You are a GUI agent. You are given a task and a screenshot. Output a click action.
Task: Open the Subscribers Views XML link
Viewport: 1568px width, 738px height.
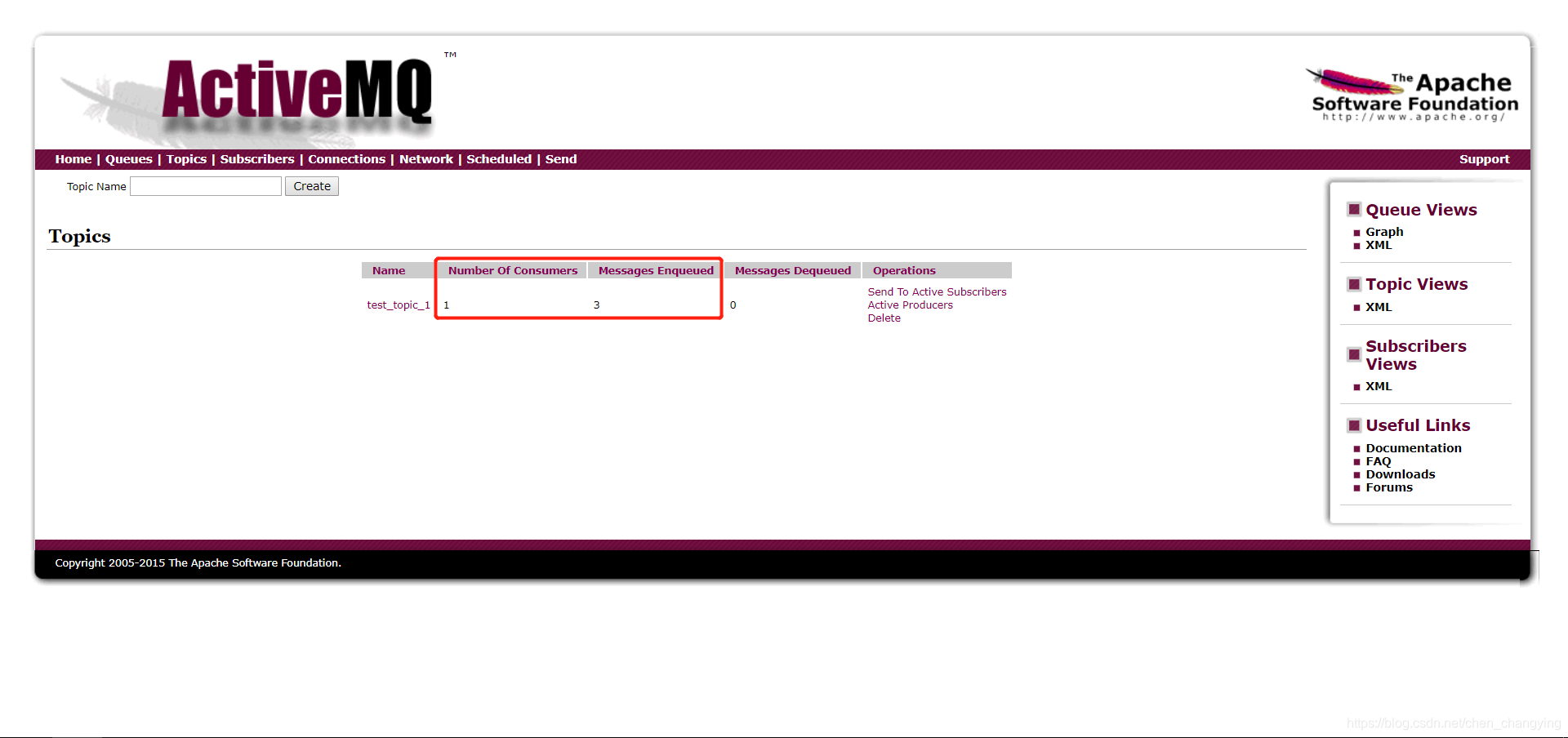coord(1379,386)
